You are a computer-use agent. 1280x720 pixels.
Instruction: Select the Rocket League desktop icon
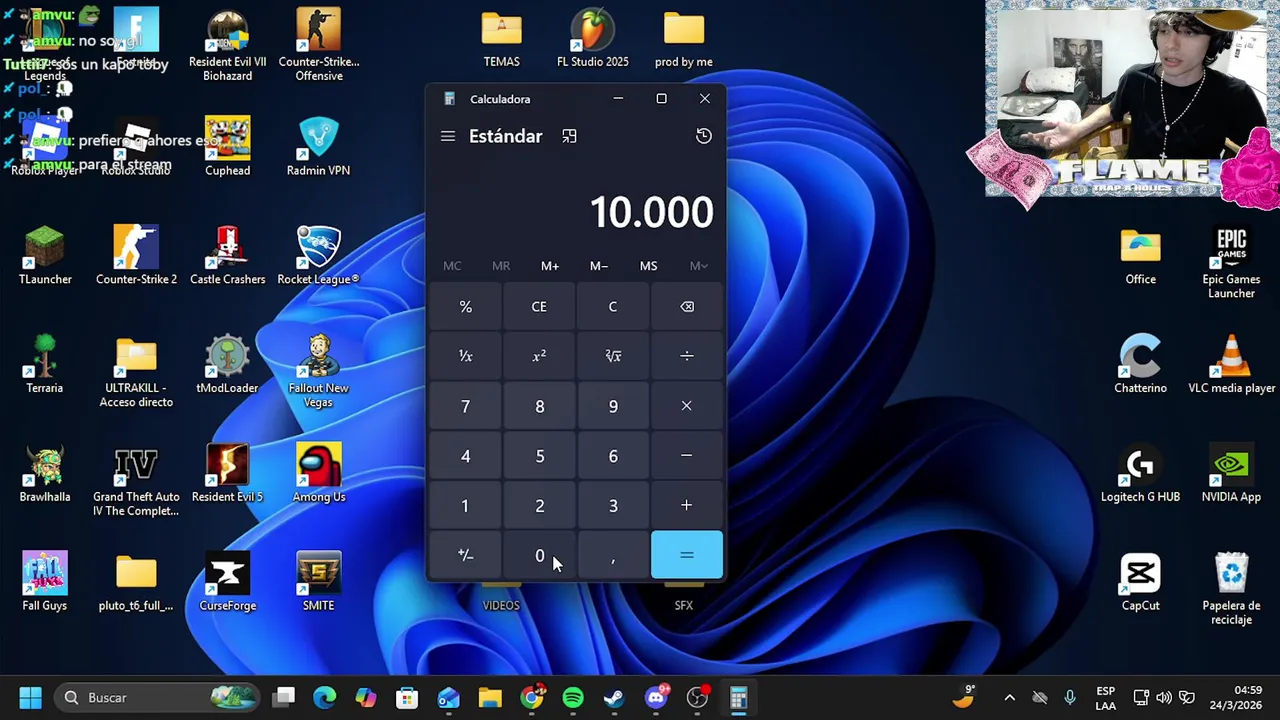[x=319, y=256]
